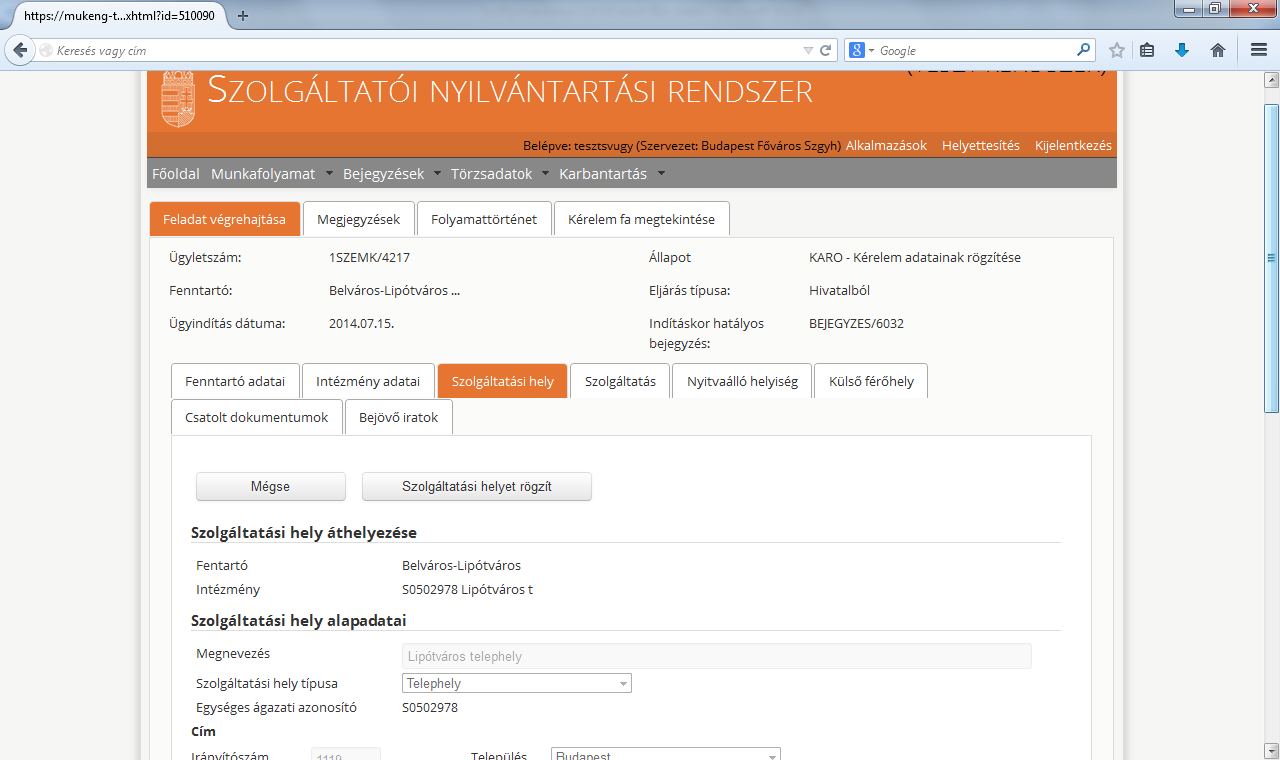The width and height of the screenshot is (1280, 760).
Task: Log out via Kijelentkezés
Action: coord(1073,145)
